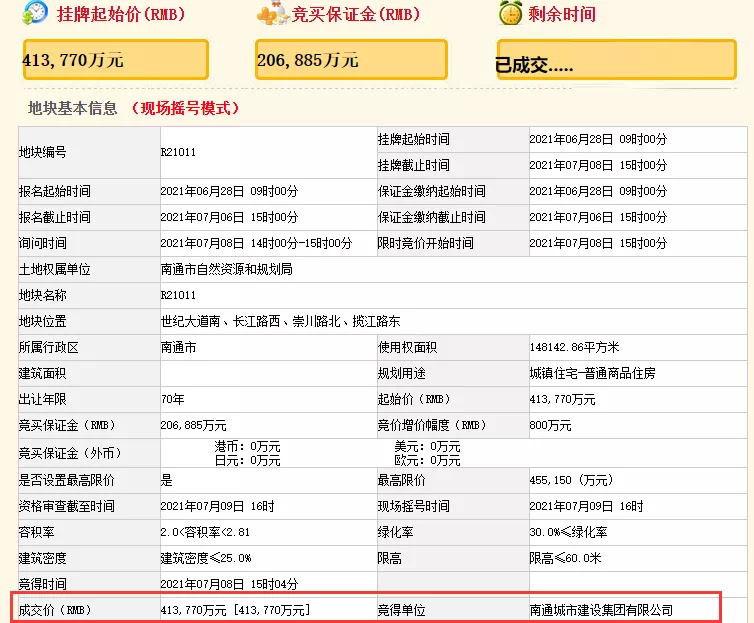The width and height of the screenshot is (754, 623).
Task: Click the 竞价增价幅度 800万元 value
Action: coord(550,425)
